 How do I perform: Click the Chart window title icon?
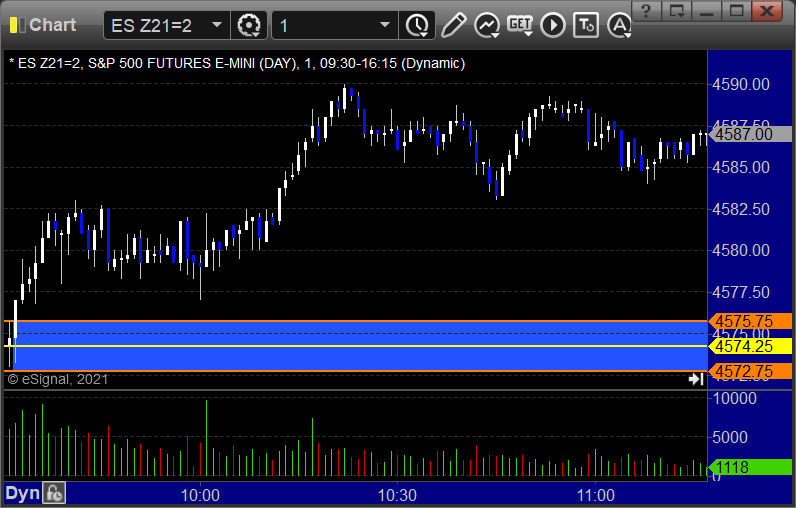(18, 25)
